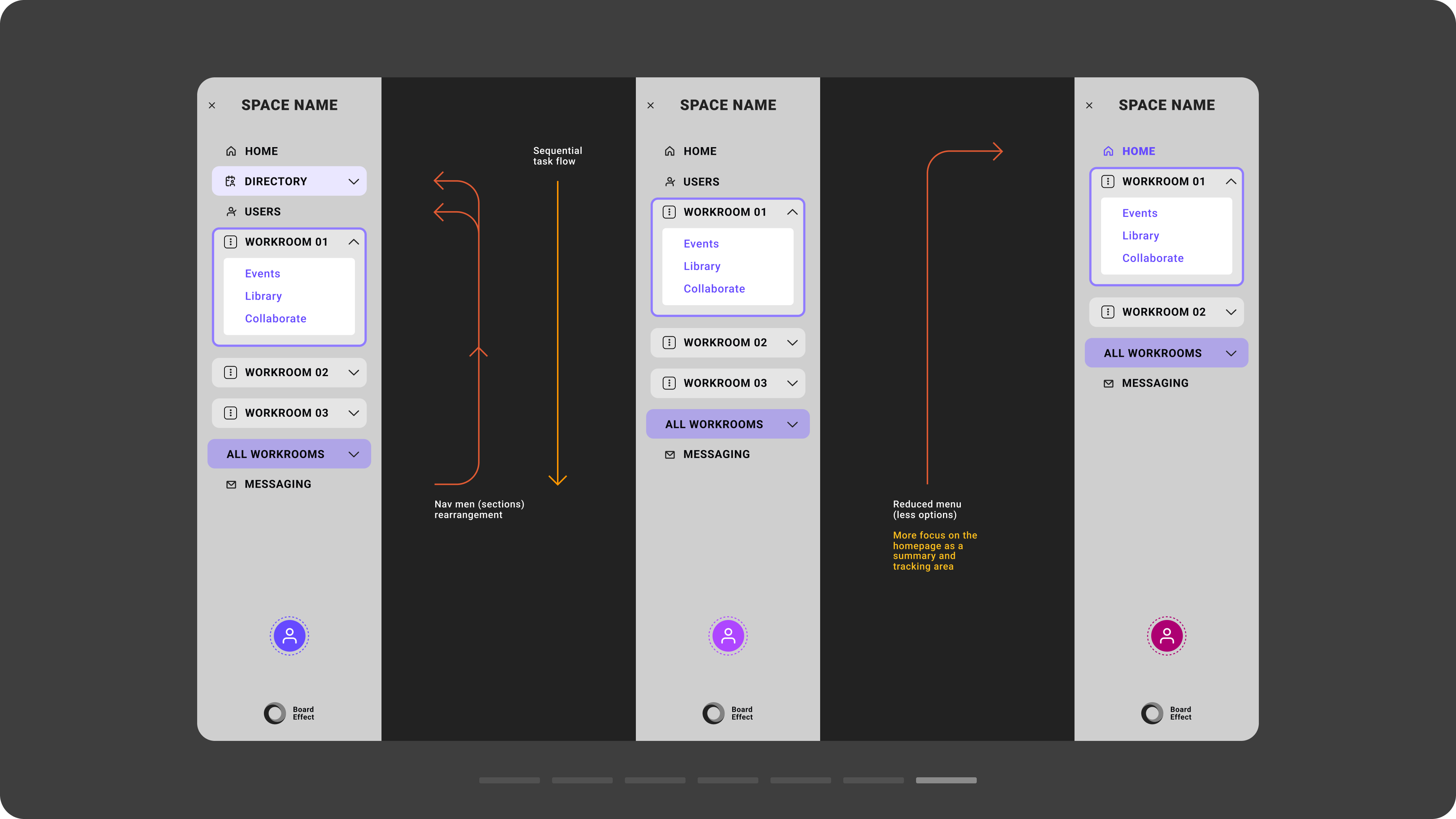Click the highlighted last page indicator bar
The height and width of the screenshot is (819, 1456).
[x=946, y=780]
